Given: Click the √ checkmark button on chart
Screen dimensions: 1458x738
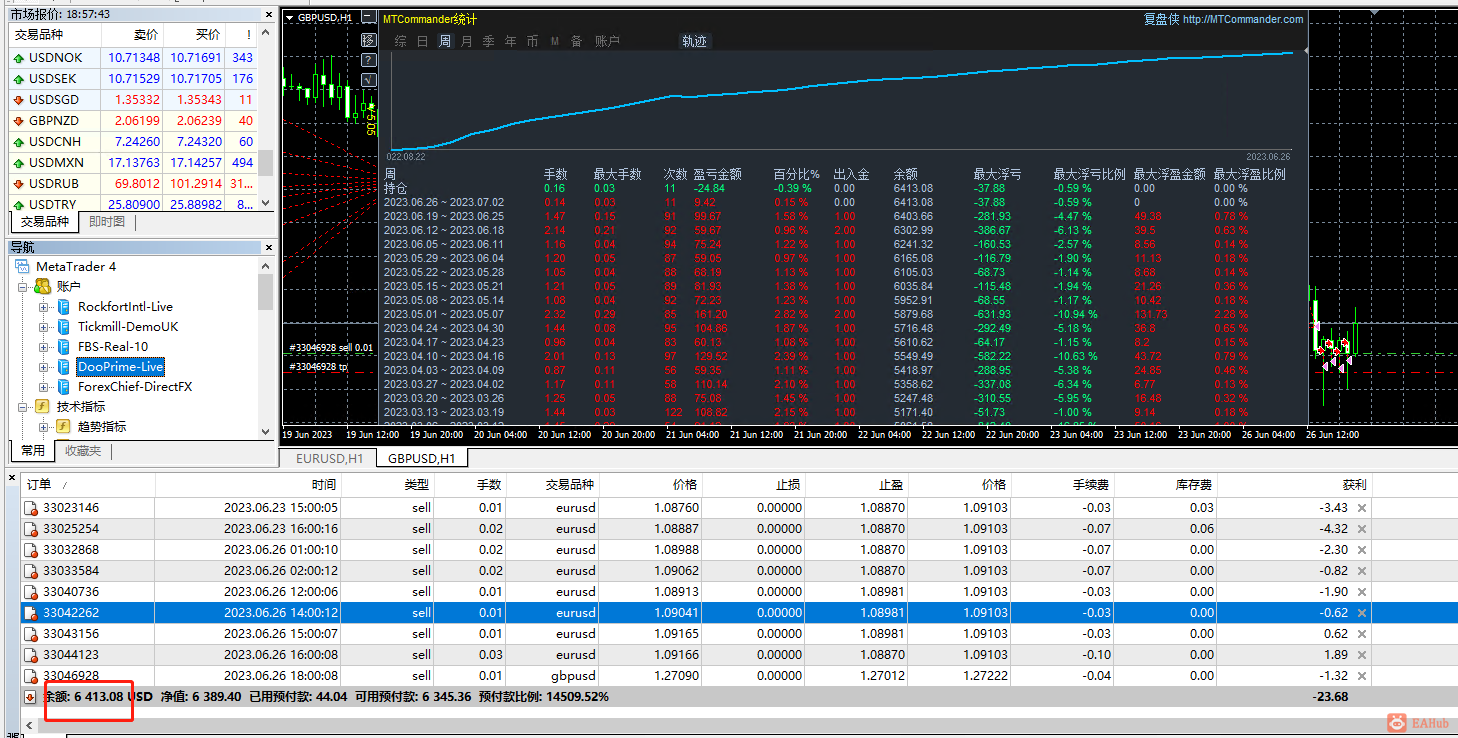Looking at the screenshot, I should click(369, 80).
